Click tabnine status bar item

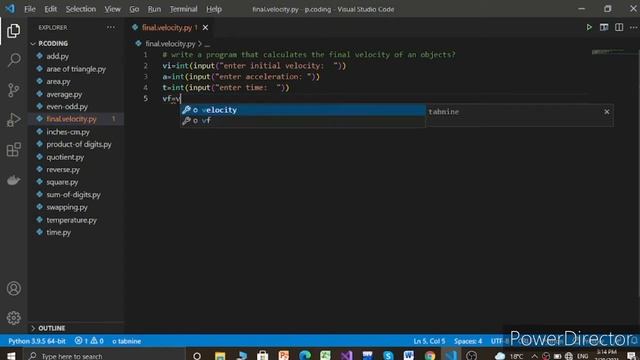pyautogui.click(x=127, y=341)
